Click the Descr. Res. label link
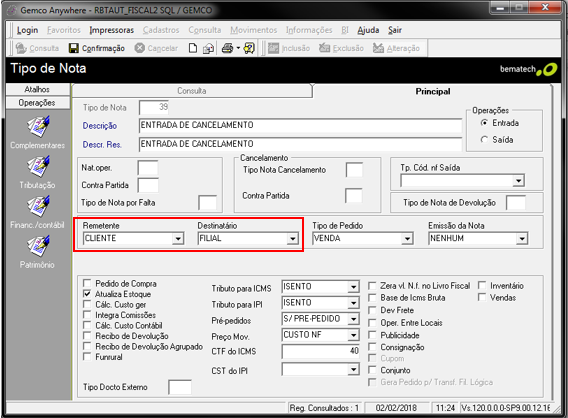The width and height of the screenshot is (568, 418). click(102, 145)
